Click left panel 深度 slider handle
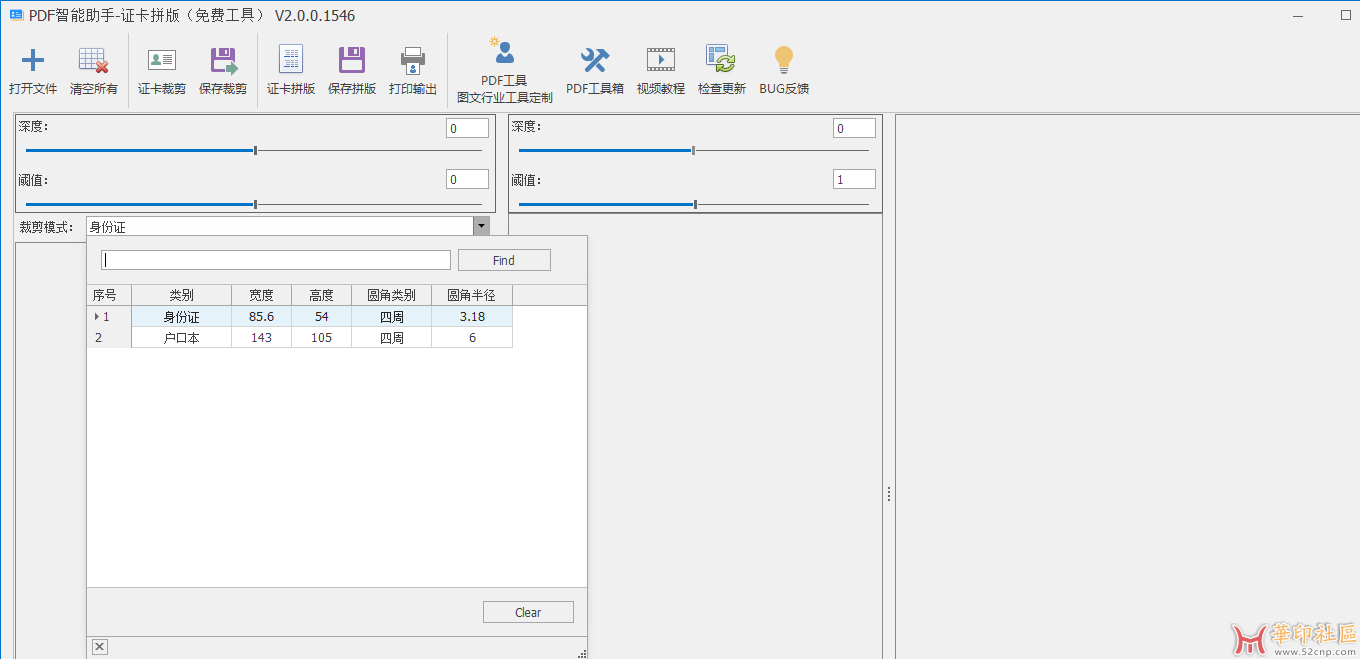Viewport: 1360px width, 659px height. pyautogui.click(x=256, y=151)
